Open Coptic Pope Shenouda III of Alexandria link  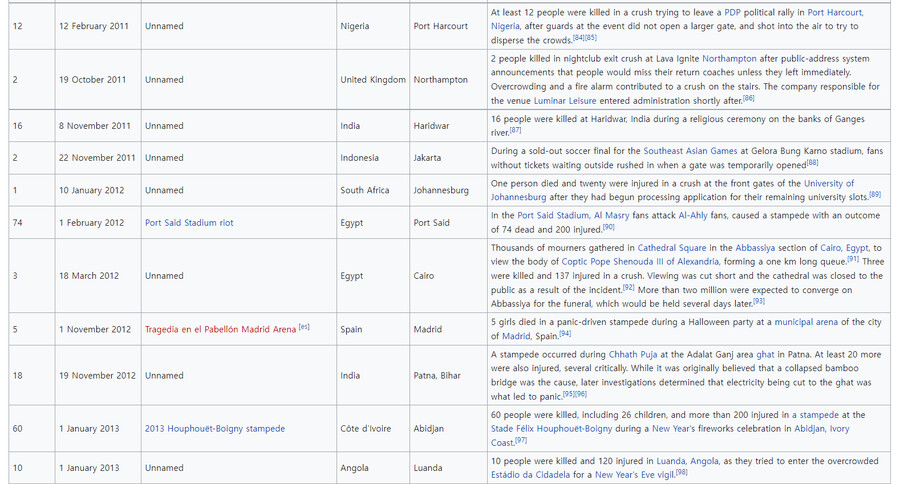tap(641, 262)
